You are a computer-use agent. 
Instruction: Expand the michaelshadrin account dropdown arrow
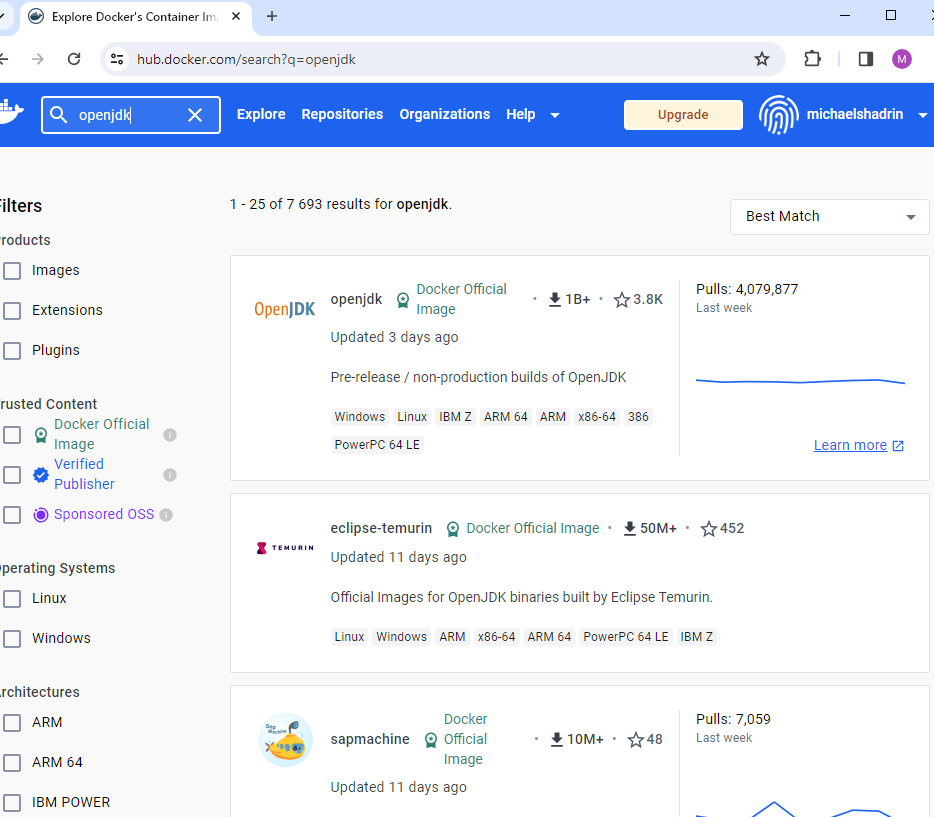tap(923, 115)
